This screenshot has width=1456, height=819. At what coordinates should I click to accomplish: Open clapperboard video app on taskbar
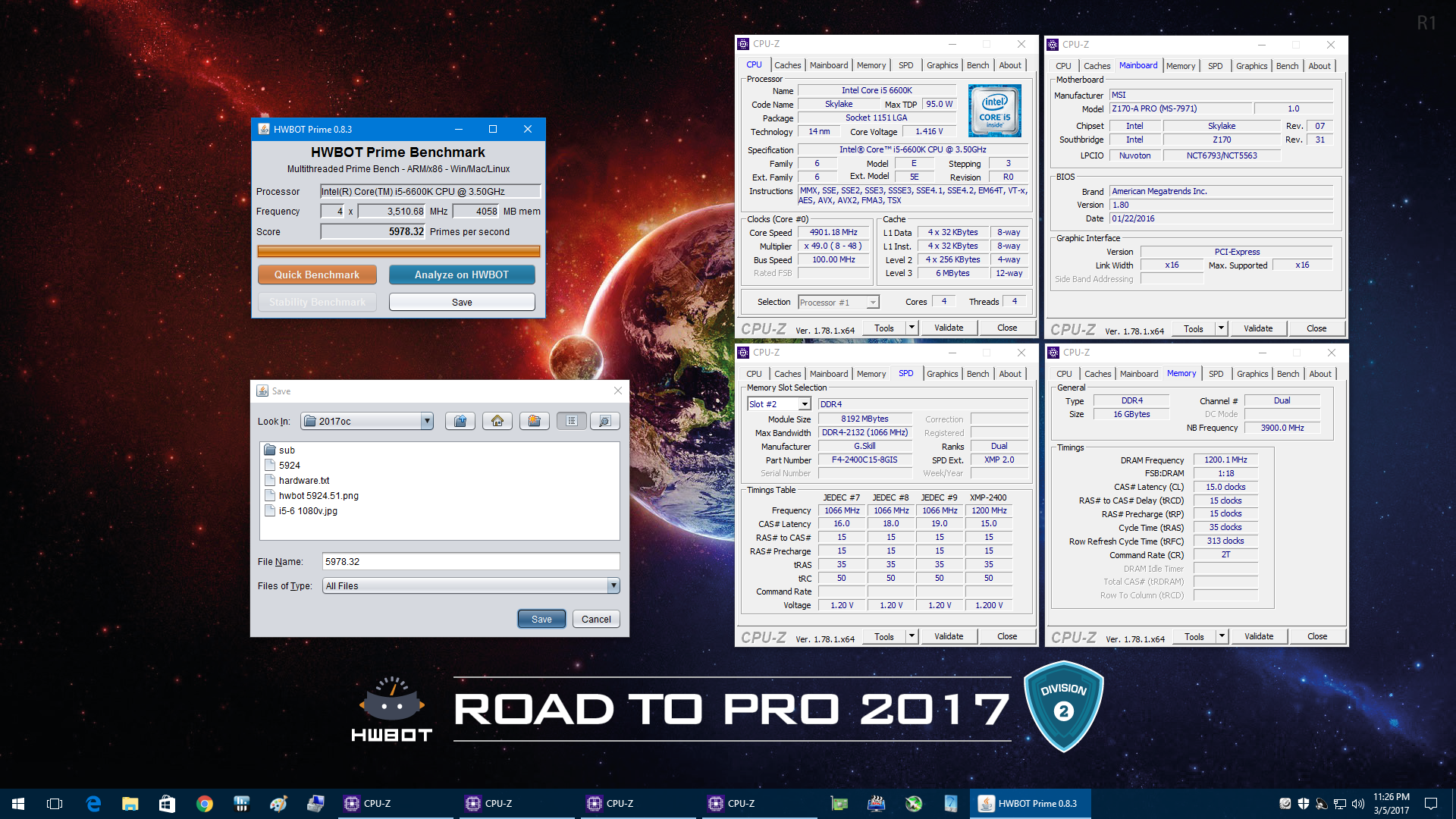(876, 803)
